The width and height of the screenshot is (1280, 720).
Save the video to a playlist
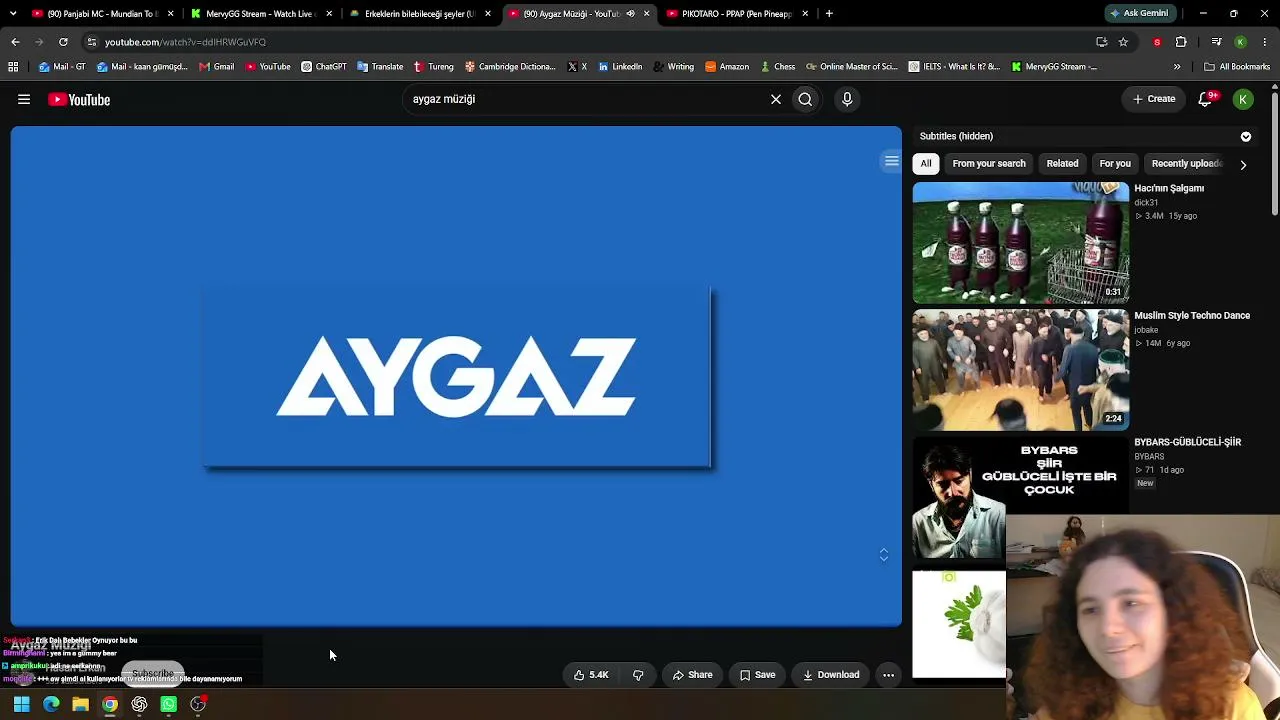pos(757,675)
